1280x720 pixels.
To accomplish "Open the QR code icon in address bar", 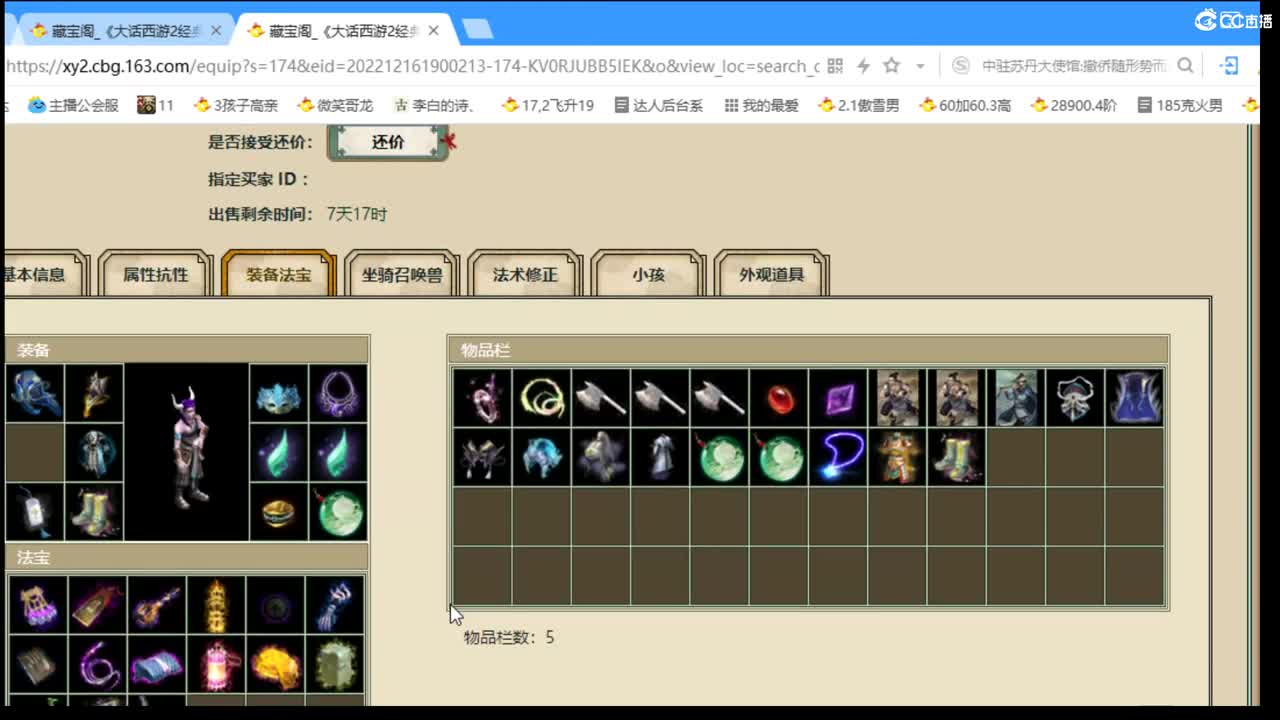I will 836,66.
